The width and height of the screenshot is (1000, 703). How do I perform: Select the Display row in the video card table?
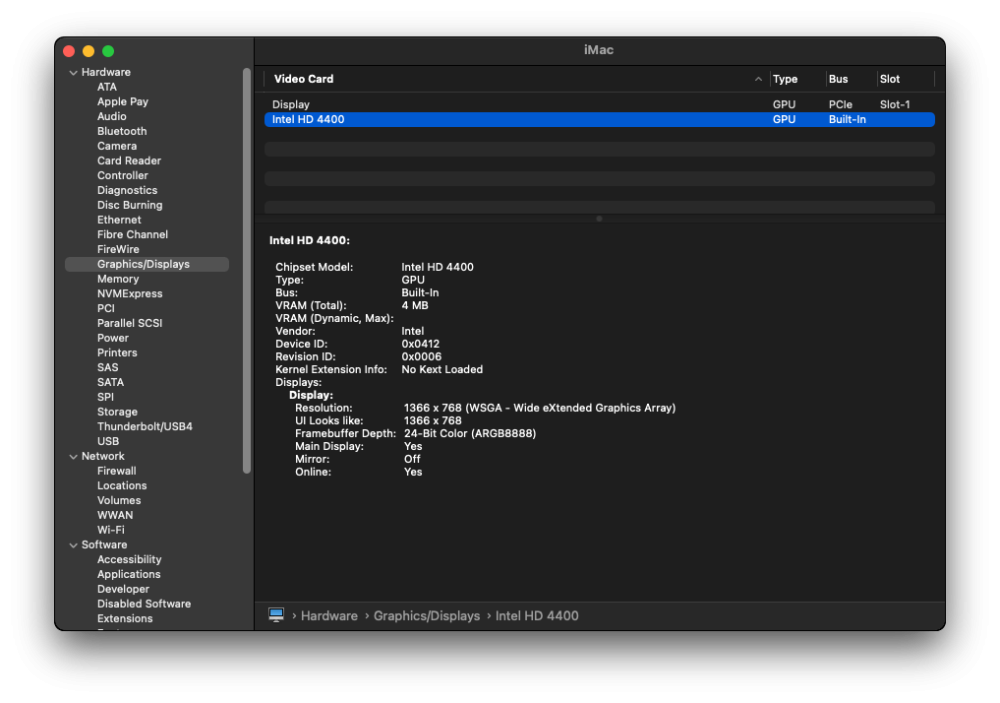[x=599, y=104]
